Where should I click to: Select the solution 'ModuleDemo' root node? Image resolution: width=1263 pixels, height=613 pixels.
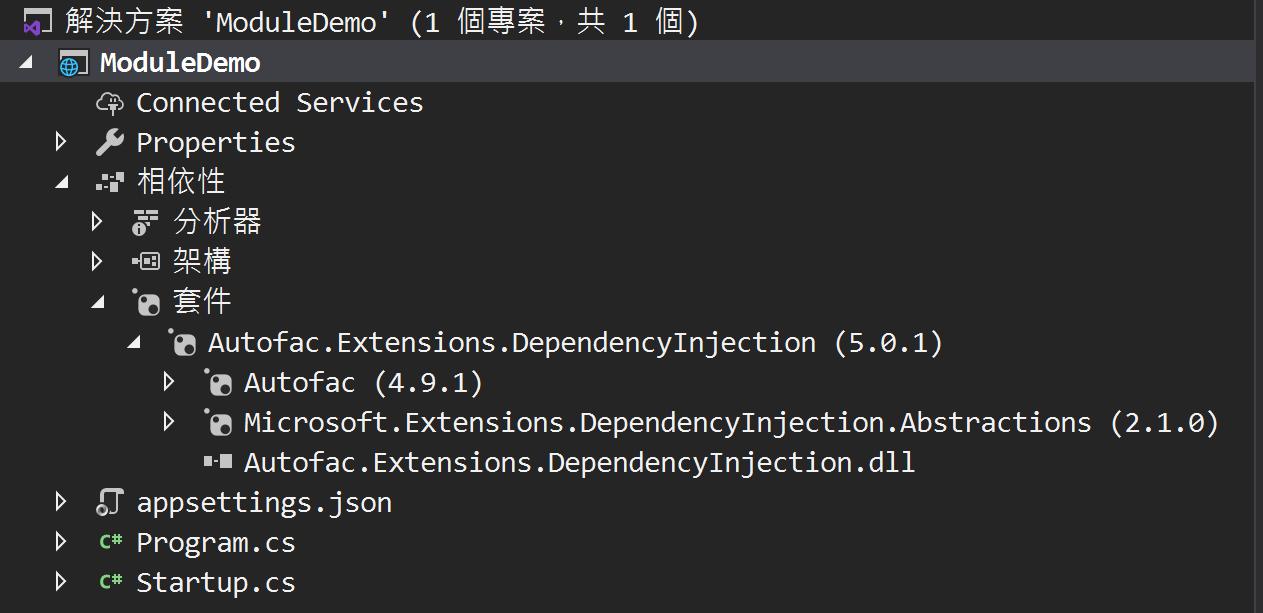coord(380,21)
